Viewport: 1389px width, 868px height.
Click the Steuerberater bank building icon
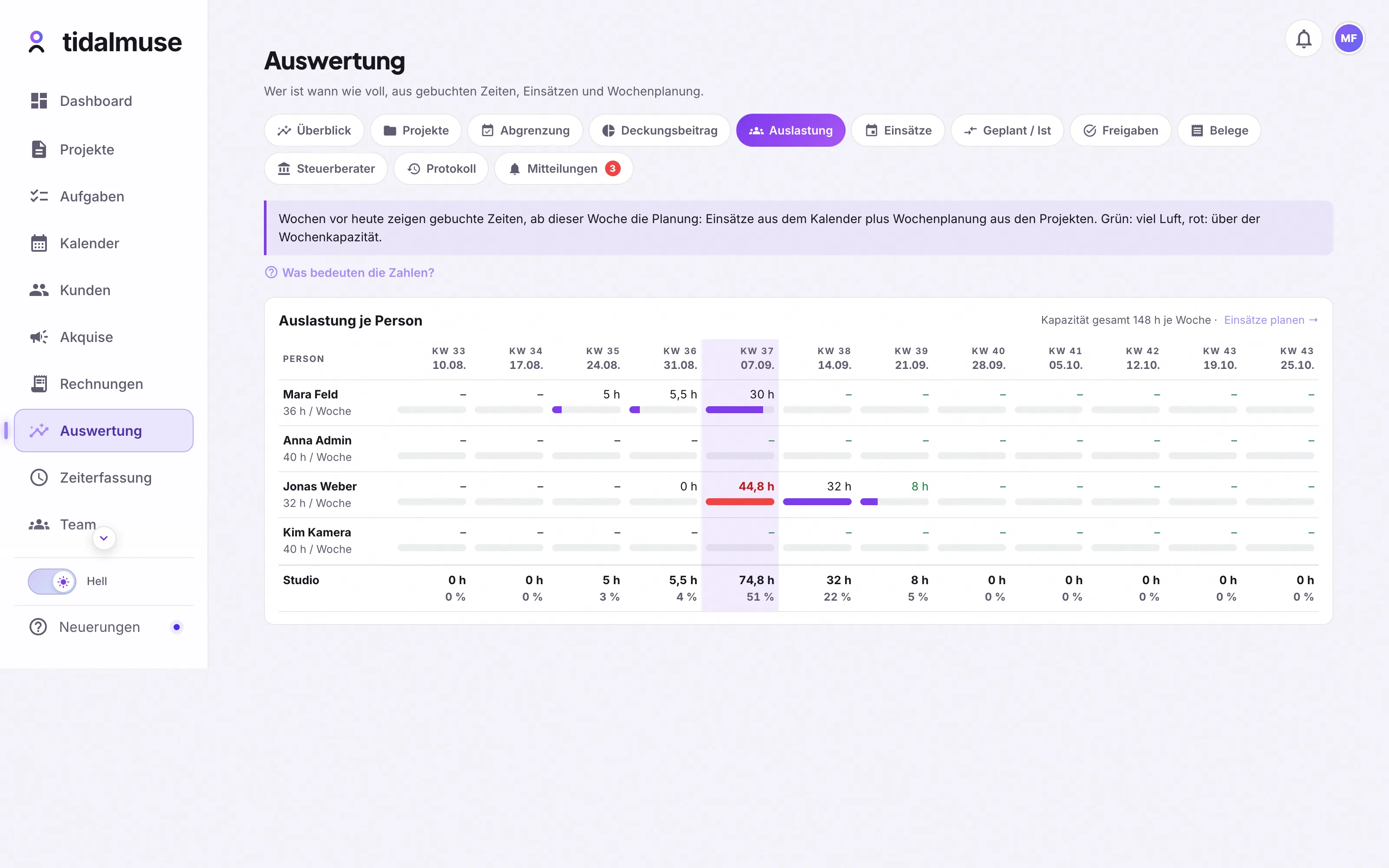pos(284,169)
